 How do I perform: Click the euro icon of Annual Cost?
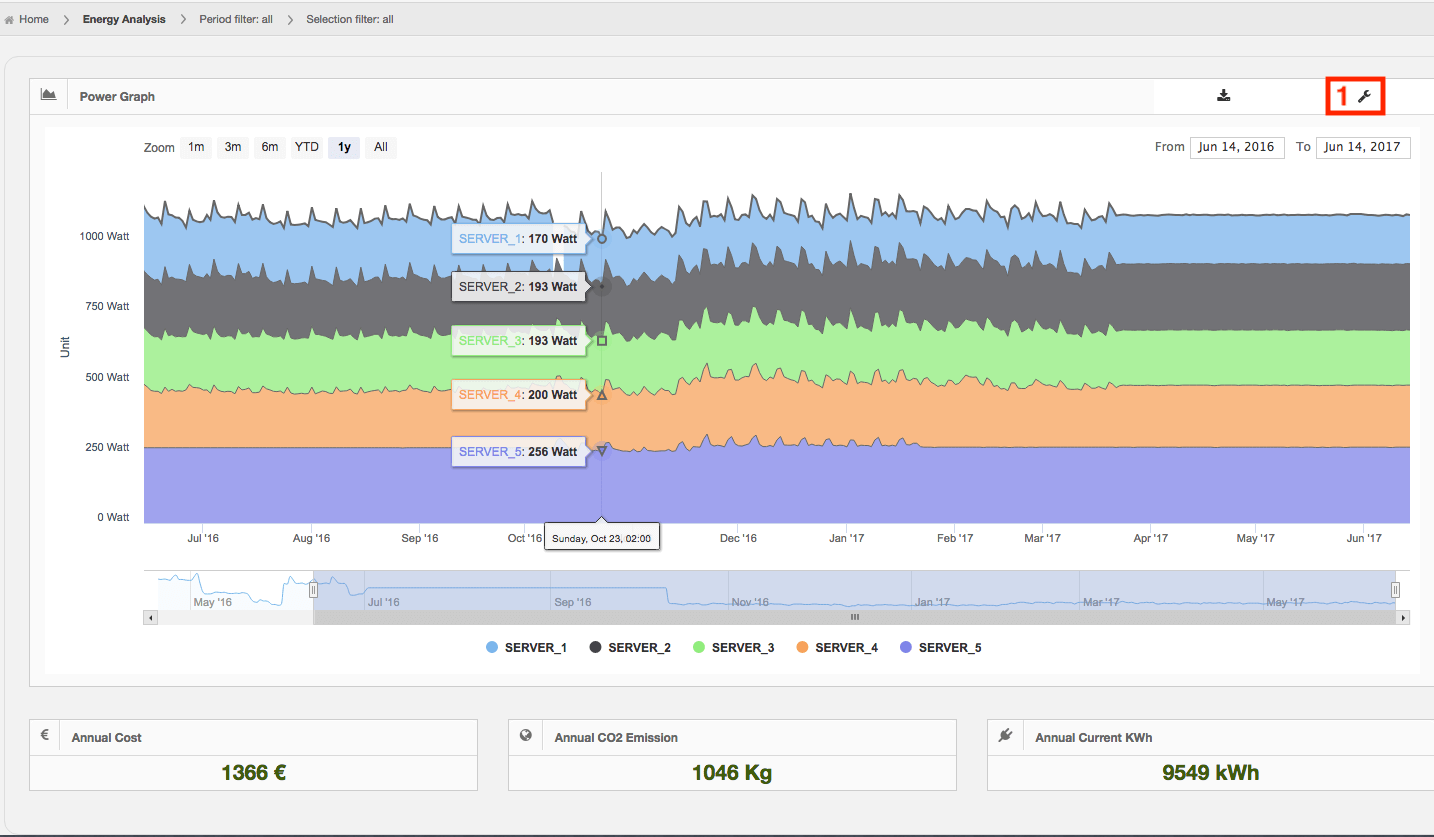click(44, 735)
